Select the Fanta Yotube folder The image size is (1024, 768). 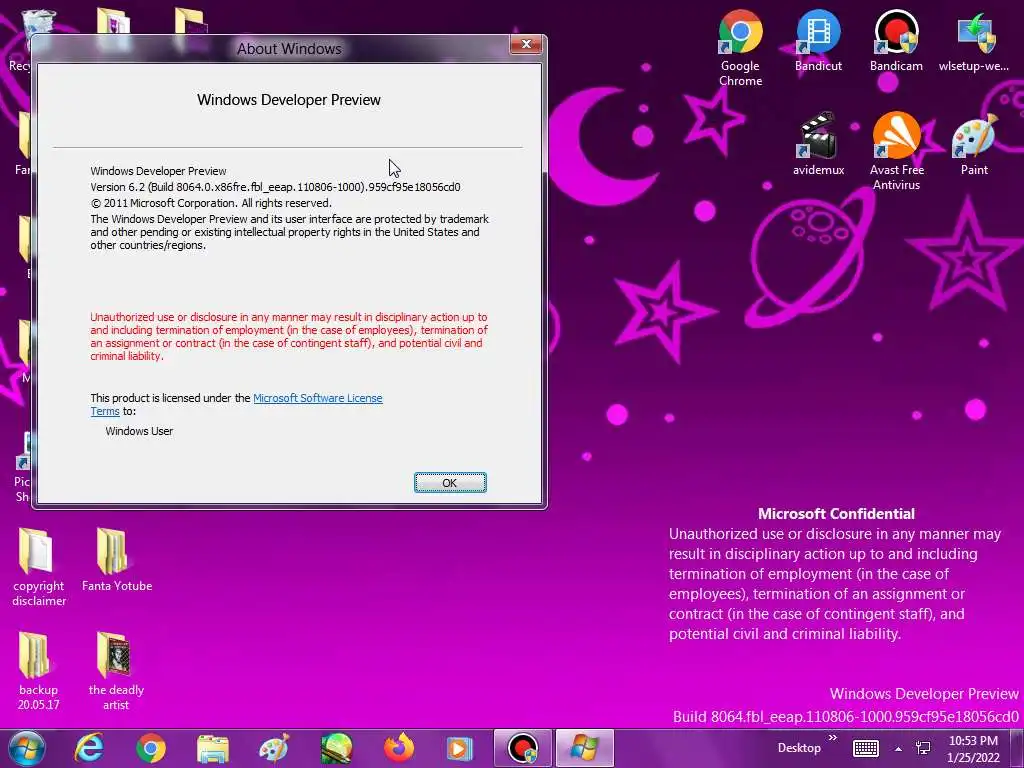click(x=116, y=560)
